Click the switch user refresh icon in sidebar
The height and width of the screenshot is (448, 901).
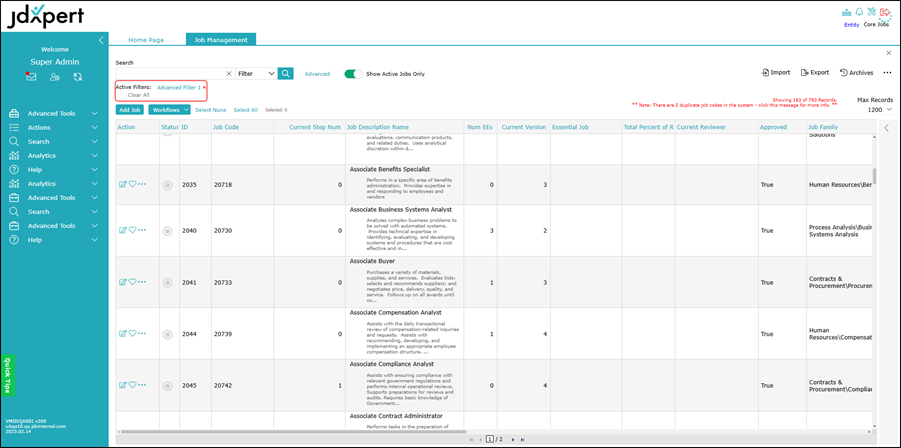(x=78, y=76)
